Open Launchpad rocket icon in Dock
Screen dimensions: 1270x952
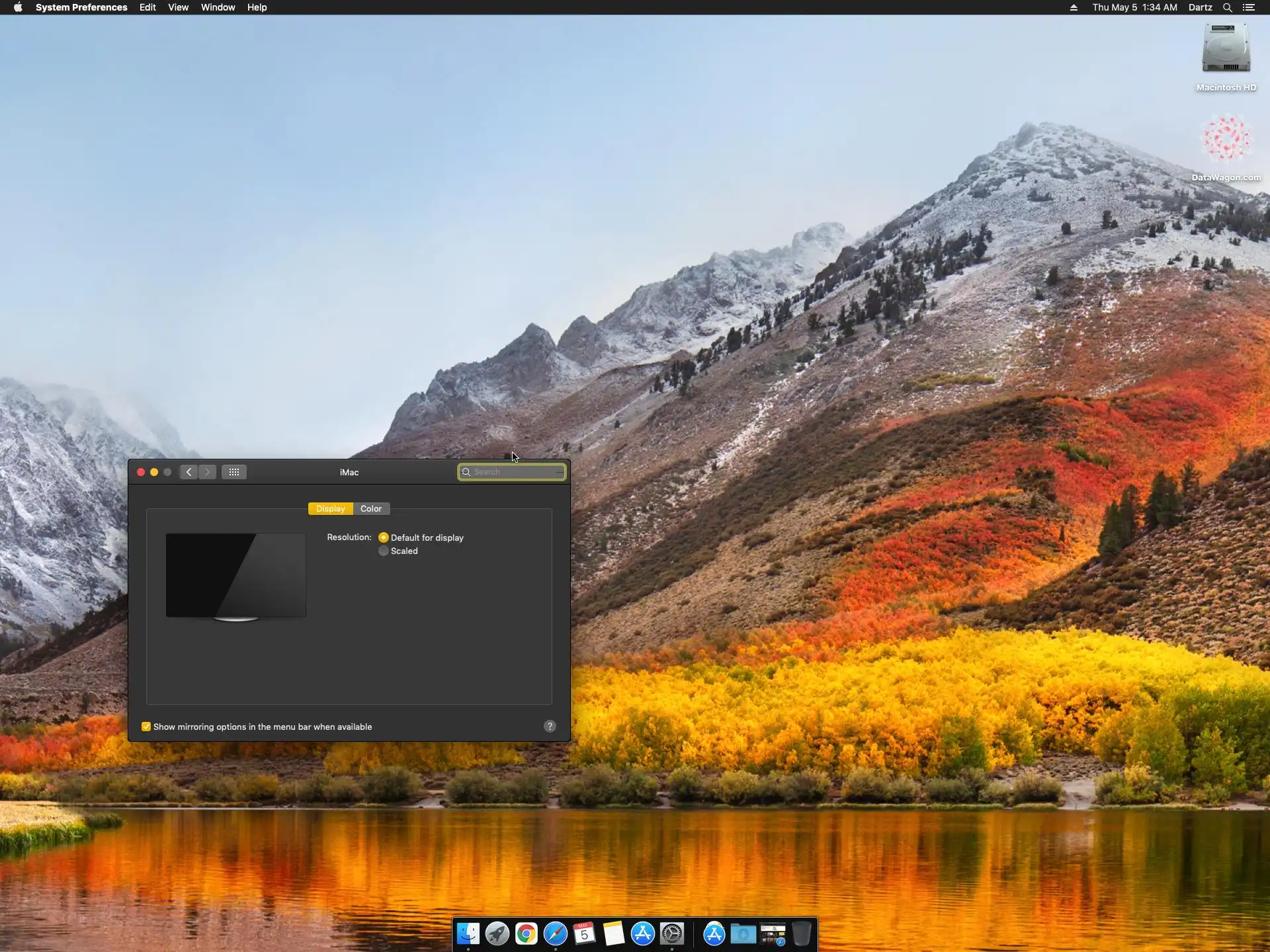497,933
